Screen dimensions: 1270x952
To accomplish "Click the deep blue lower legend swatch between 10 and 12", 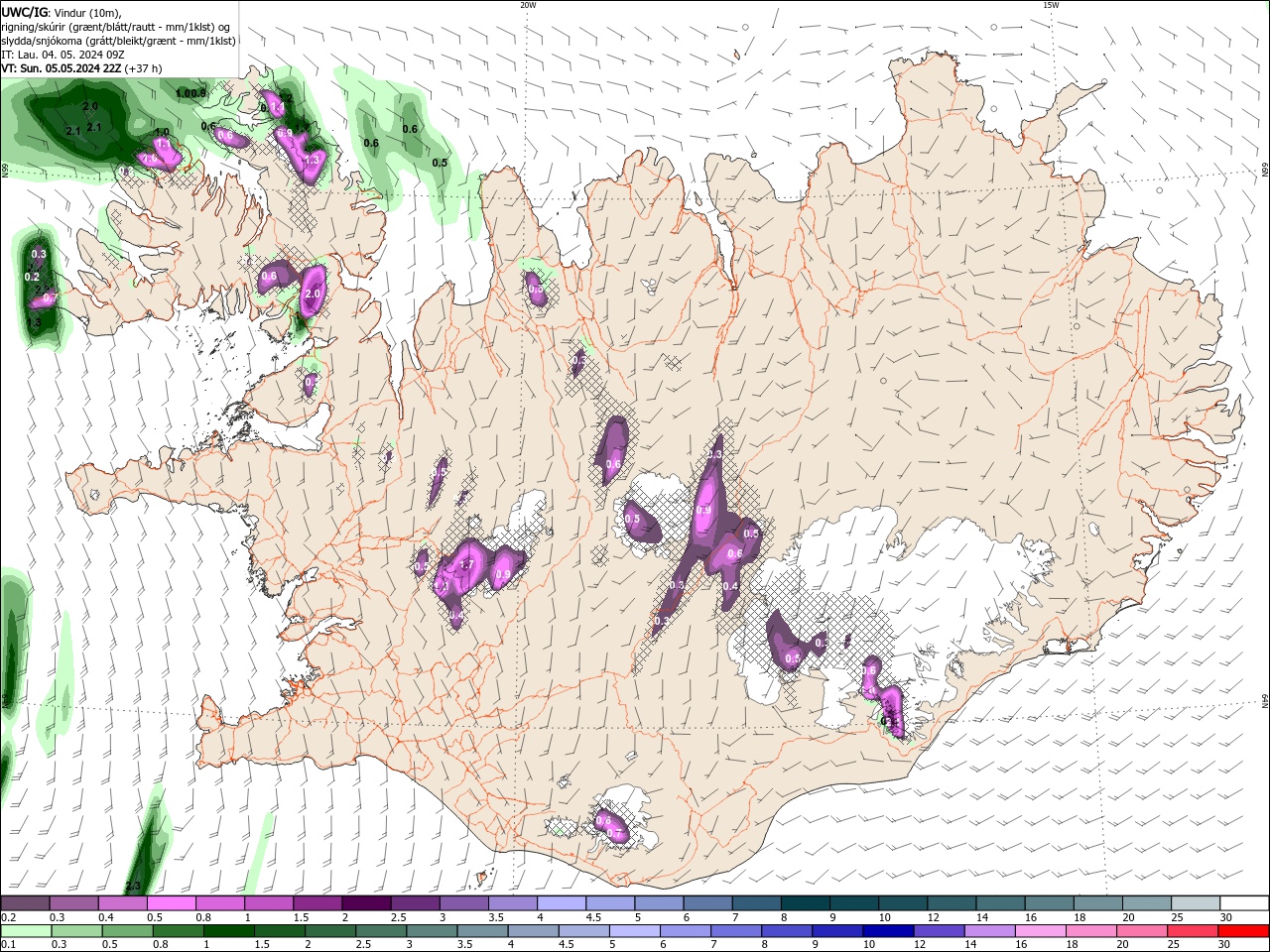I will coord(889,931).
